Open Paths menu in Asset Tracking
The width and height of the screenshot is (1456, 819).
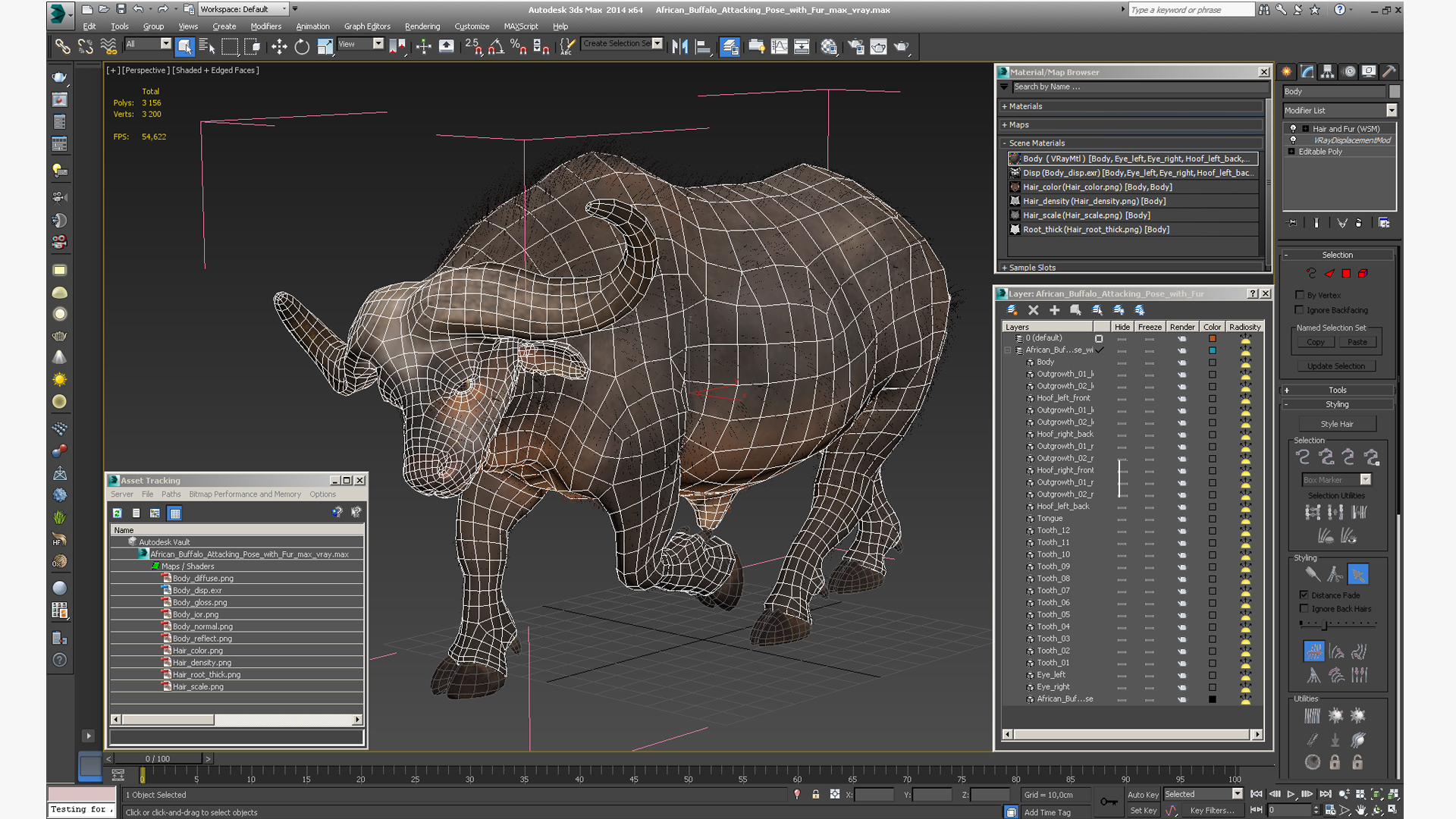coord(171,494)
